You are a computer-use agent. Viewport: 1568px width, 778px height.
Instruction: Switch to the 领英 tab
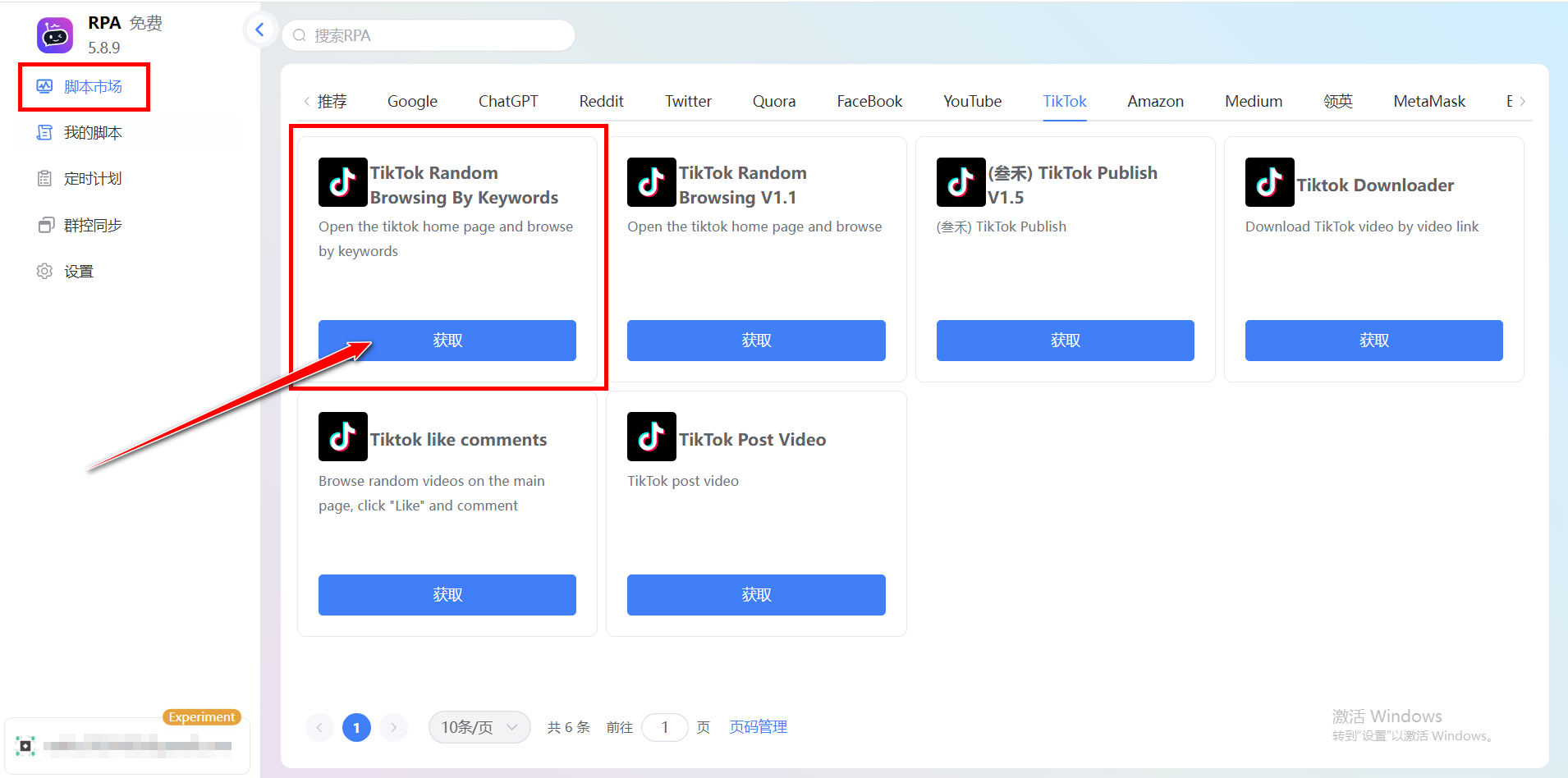pos(1338,101)
